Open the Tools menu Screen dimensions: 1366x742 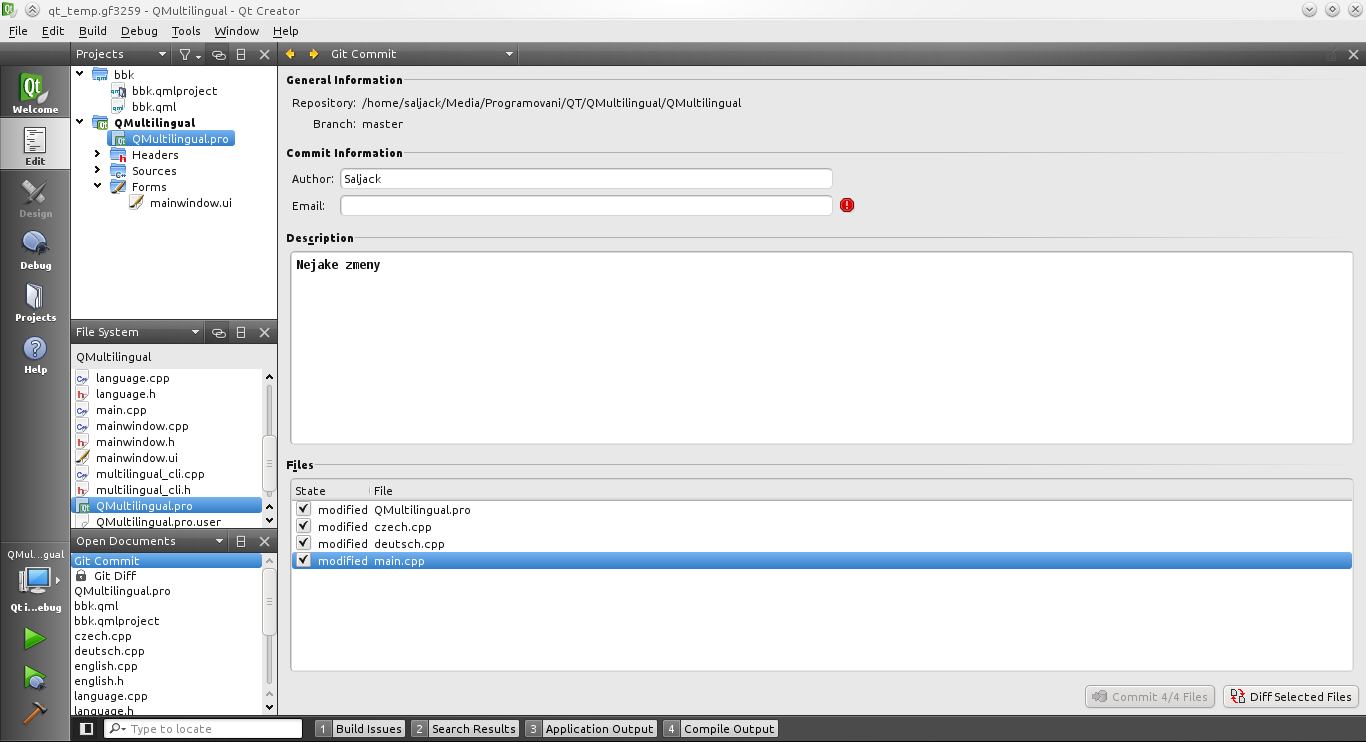186,31
